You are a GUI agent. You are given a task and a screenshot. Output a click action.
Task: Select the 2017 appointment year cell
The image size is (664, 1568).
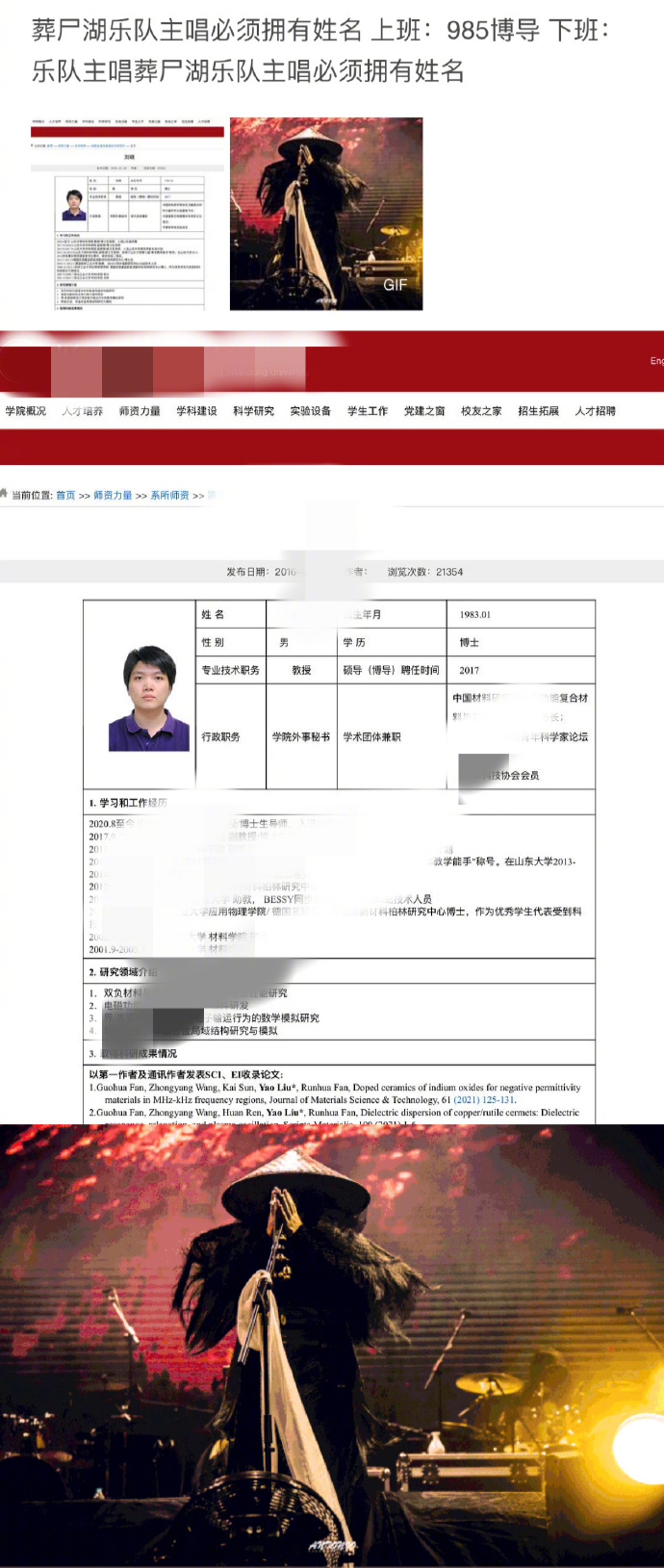521,670
